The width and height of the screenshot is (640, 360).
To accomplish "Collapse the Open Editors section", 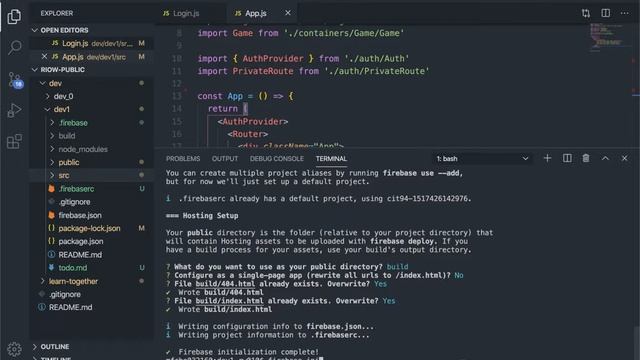I will [35, 30].
